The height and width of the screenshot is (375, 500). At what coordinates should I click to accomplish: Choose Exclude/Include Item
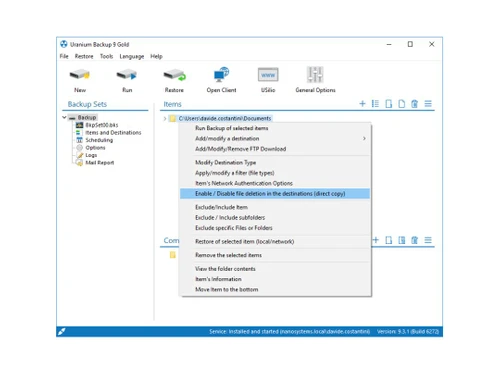(x=275, y=207)
